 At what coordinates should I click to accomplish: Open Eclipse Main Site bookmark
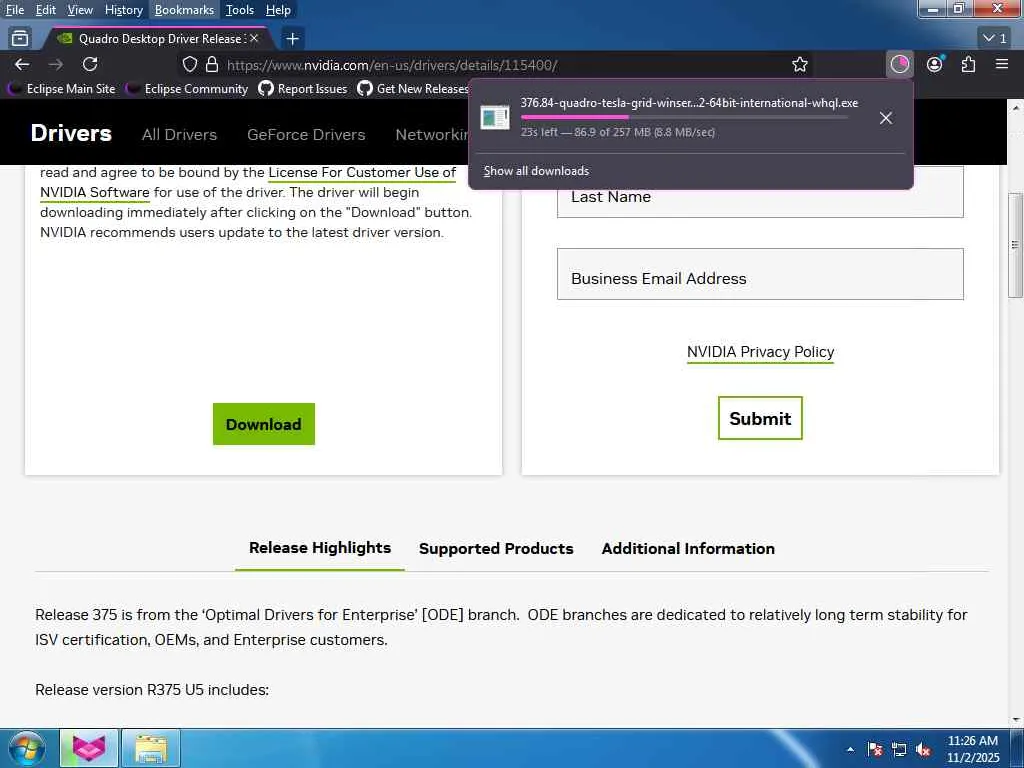coord(61,88)
